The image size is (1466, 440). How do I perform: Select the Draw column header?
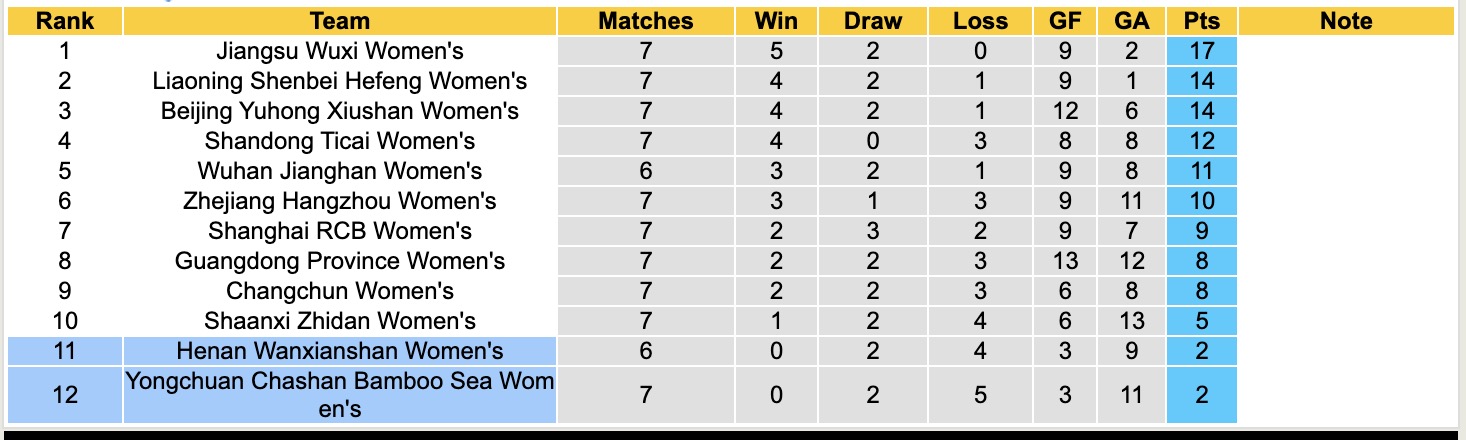(872, 21)
